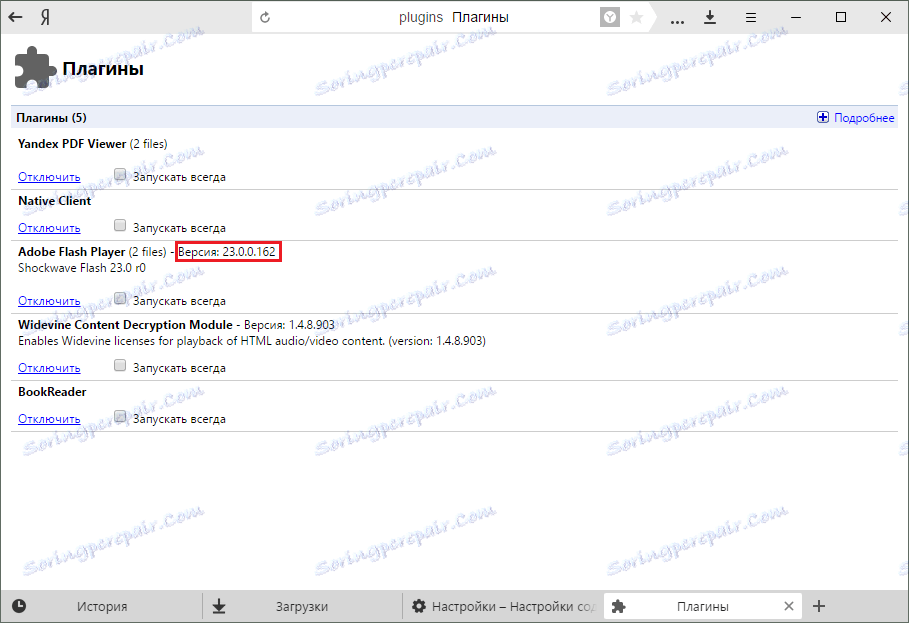The width and height of the screenshot is (909, 623).
Task: Select the Adobe Flash Player plugin name
Action: (71, 252)
